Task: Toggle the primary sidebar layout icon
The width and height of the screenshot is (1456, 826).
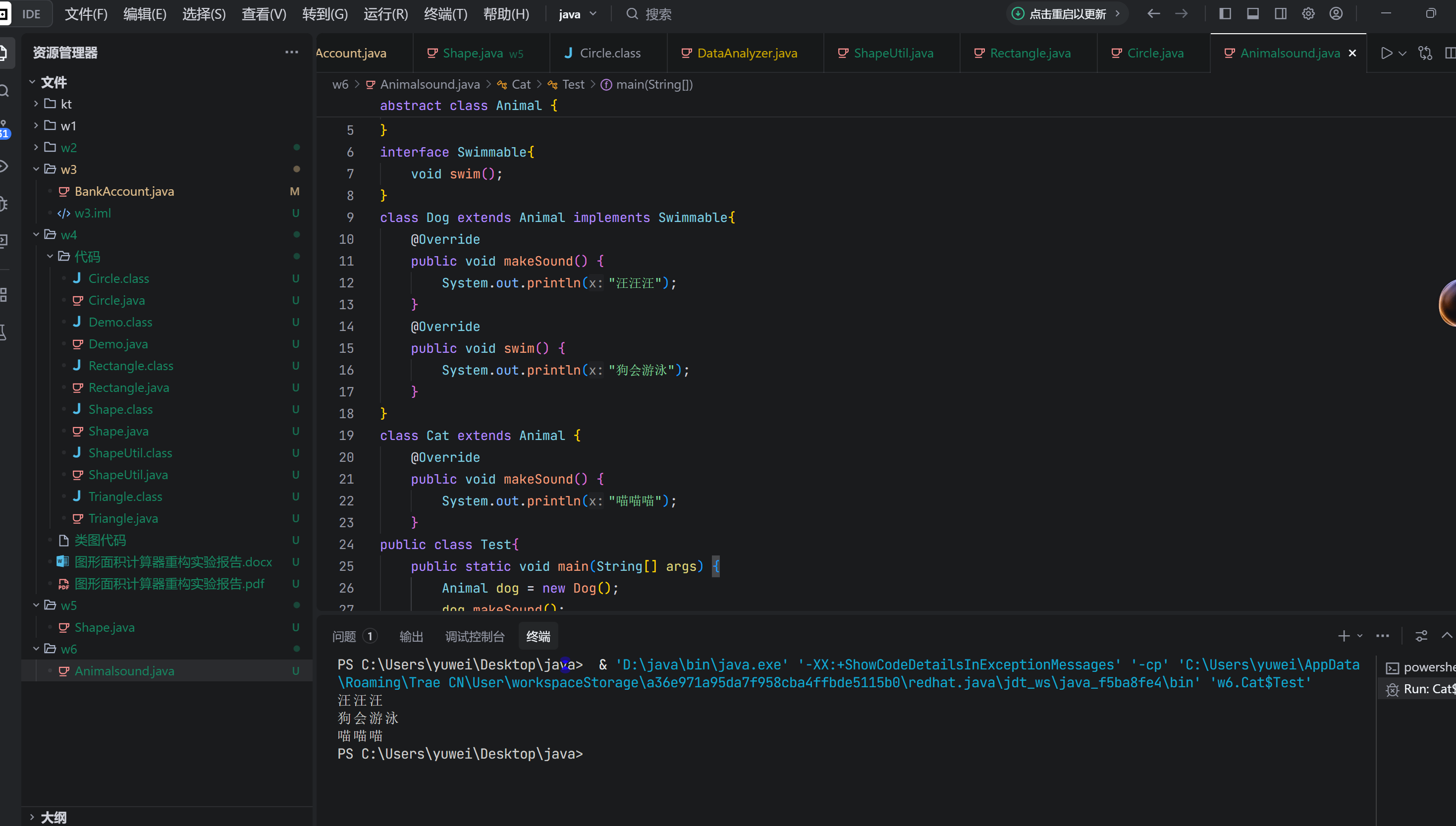Action: (1225, 13)
